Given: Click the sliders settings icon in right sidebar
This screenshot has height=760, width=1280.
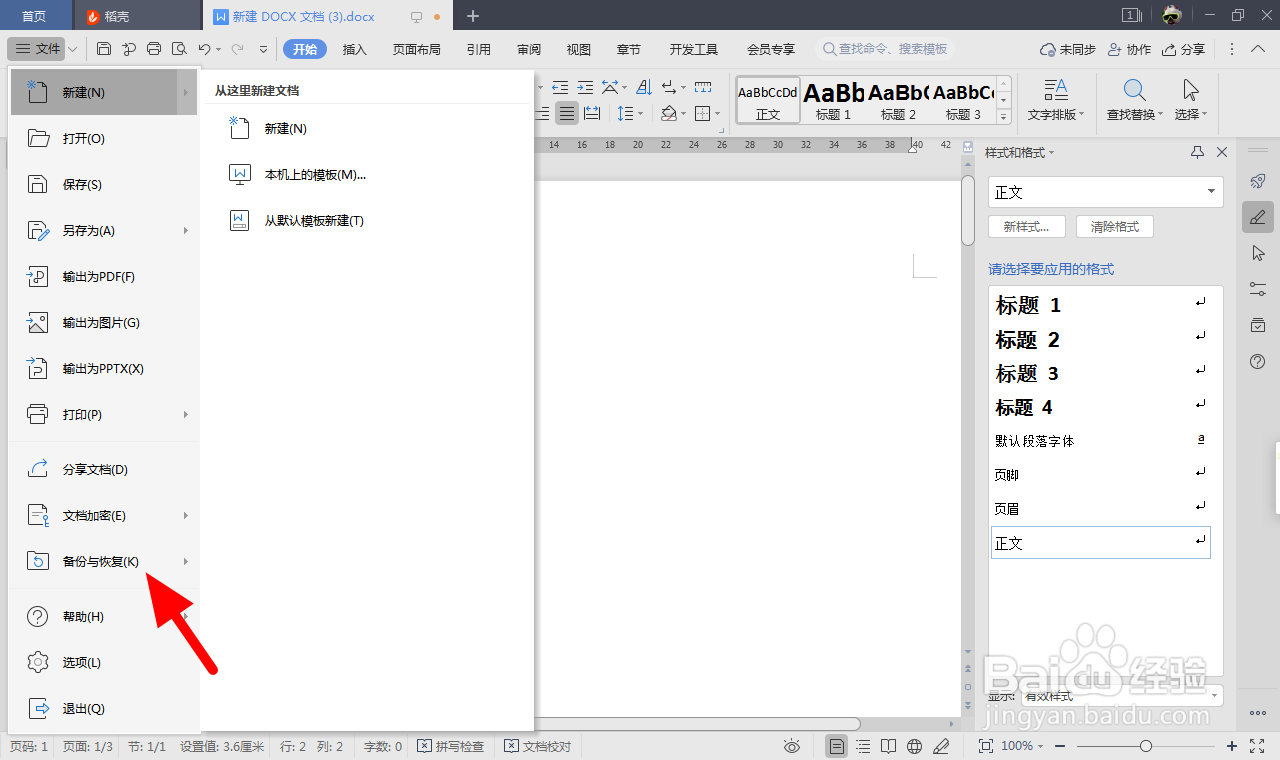Looking at the screenshot, I should tap(1258, 289).
